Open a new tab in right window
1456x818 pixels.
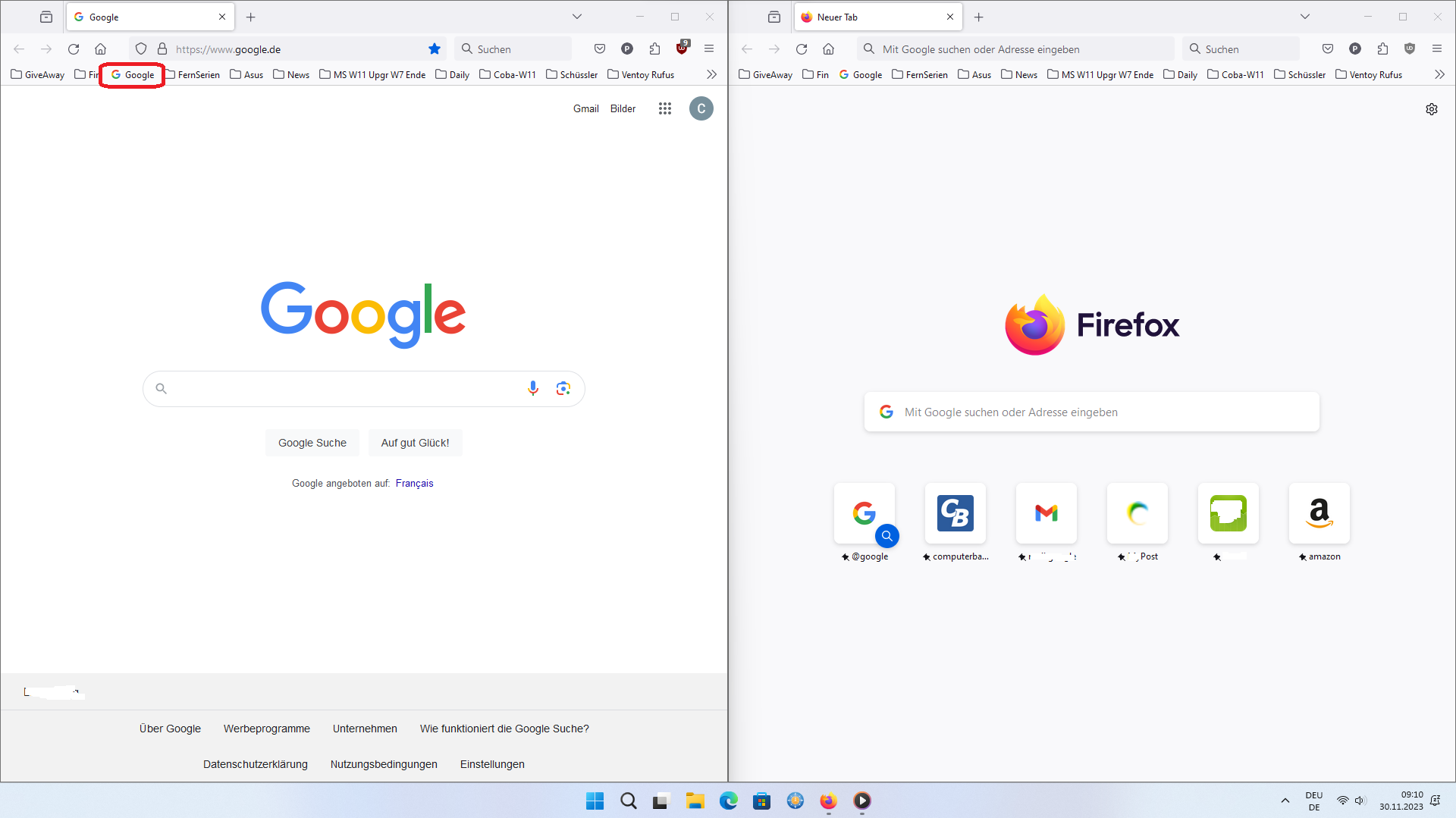click(979, 17)
